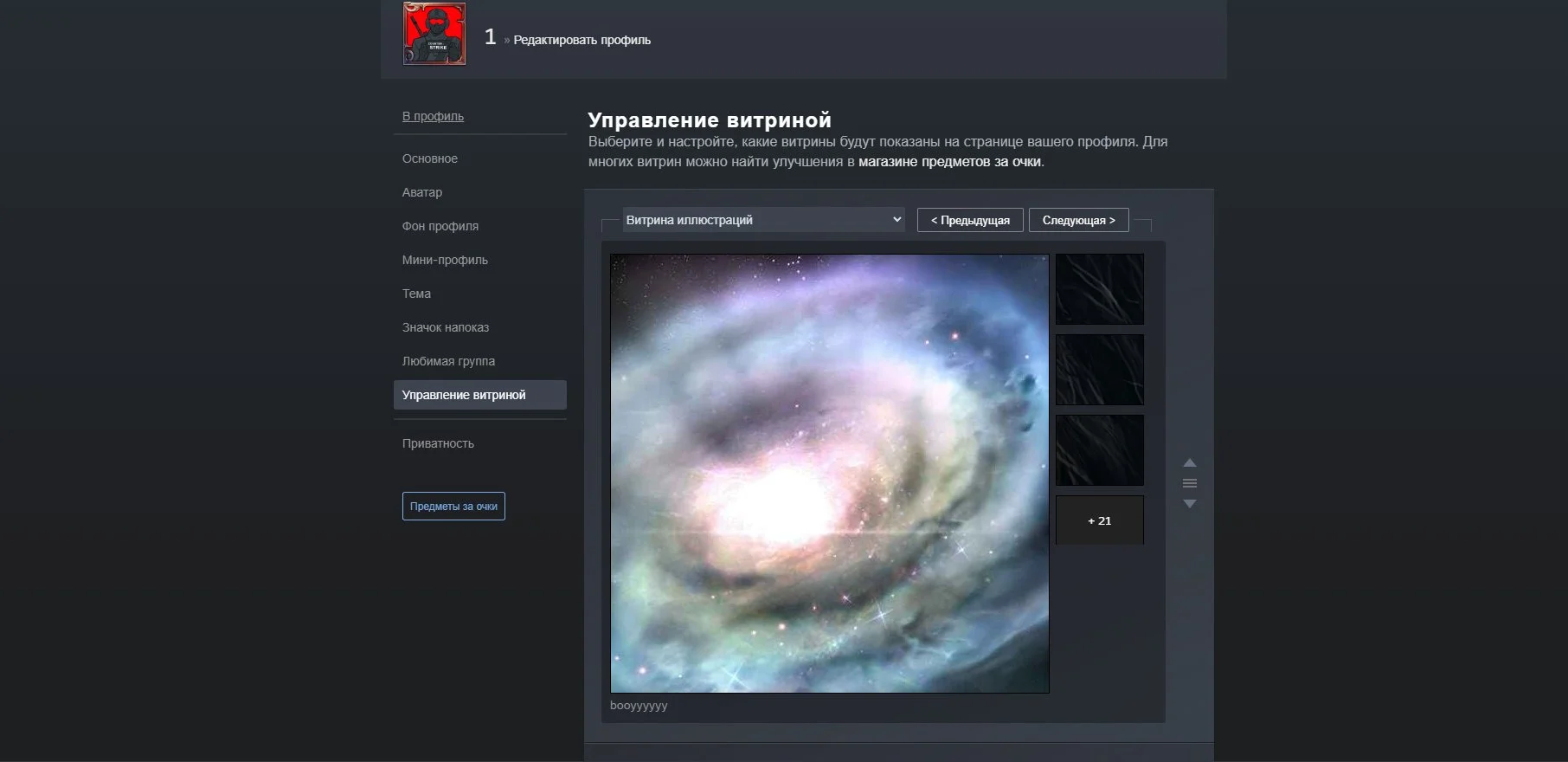Click the profile avatar image

coord(434,34)
